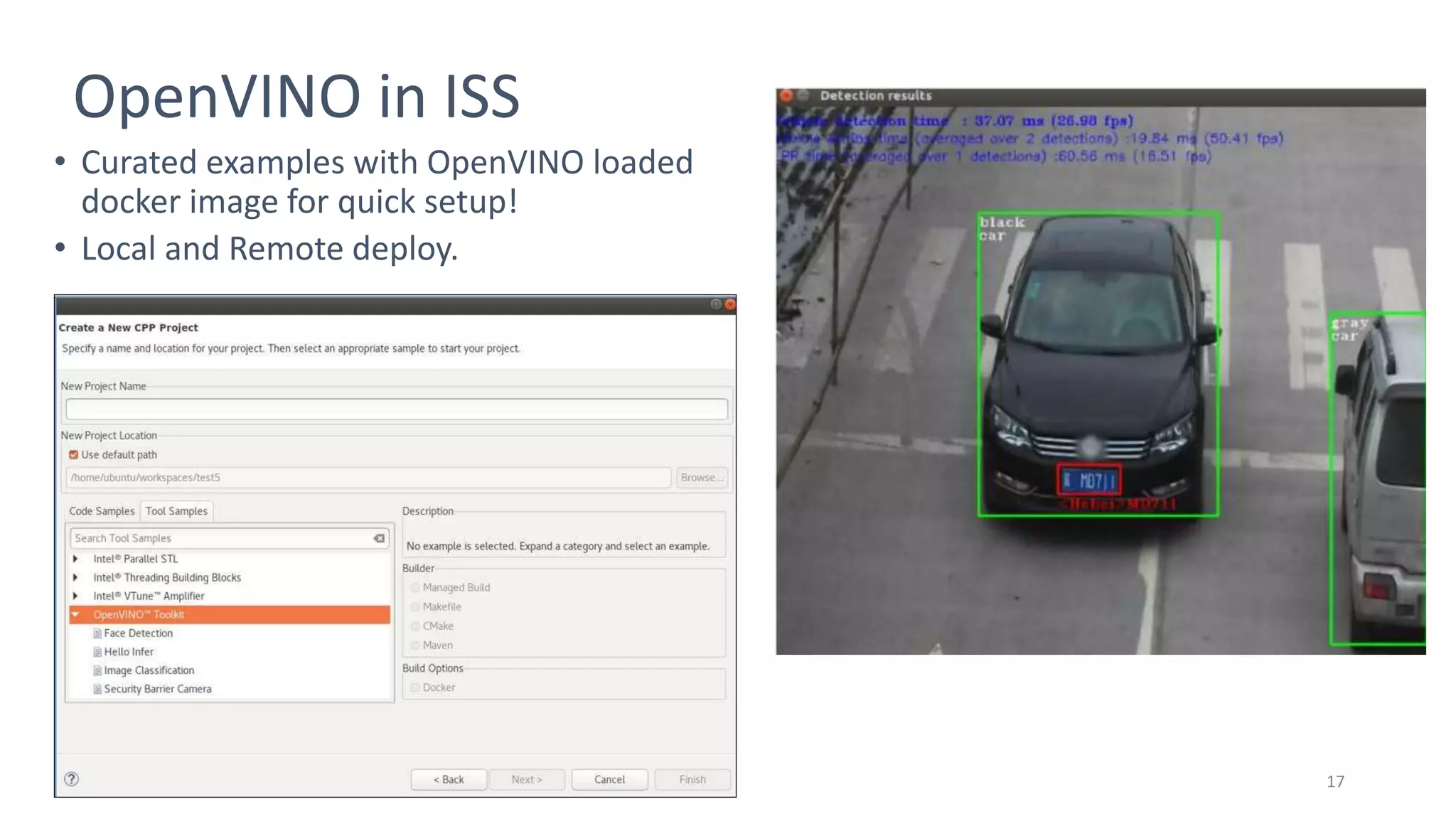
Task: Click the gray car detection label
Action: 1349,330
